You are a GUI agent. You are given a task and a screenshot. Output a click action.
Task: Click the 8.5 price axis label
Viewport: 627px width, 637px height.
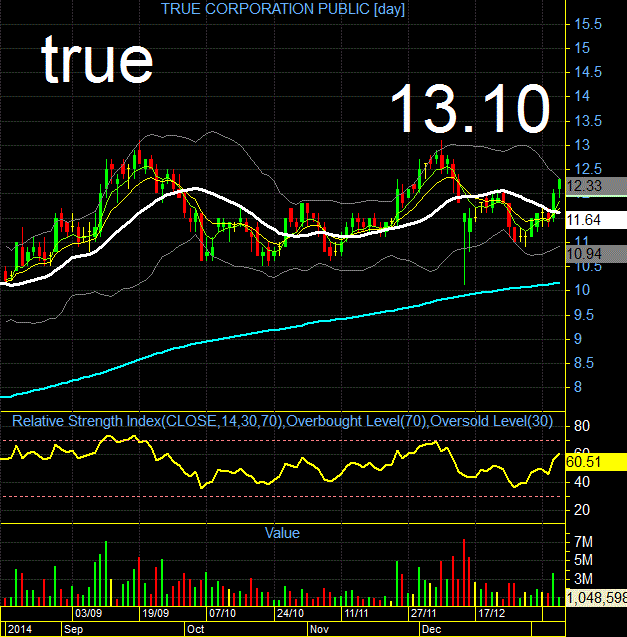pos(584,363)
